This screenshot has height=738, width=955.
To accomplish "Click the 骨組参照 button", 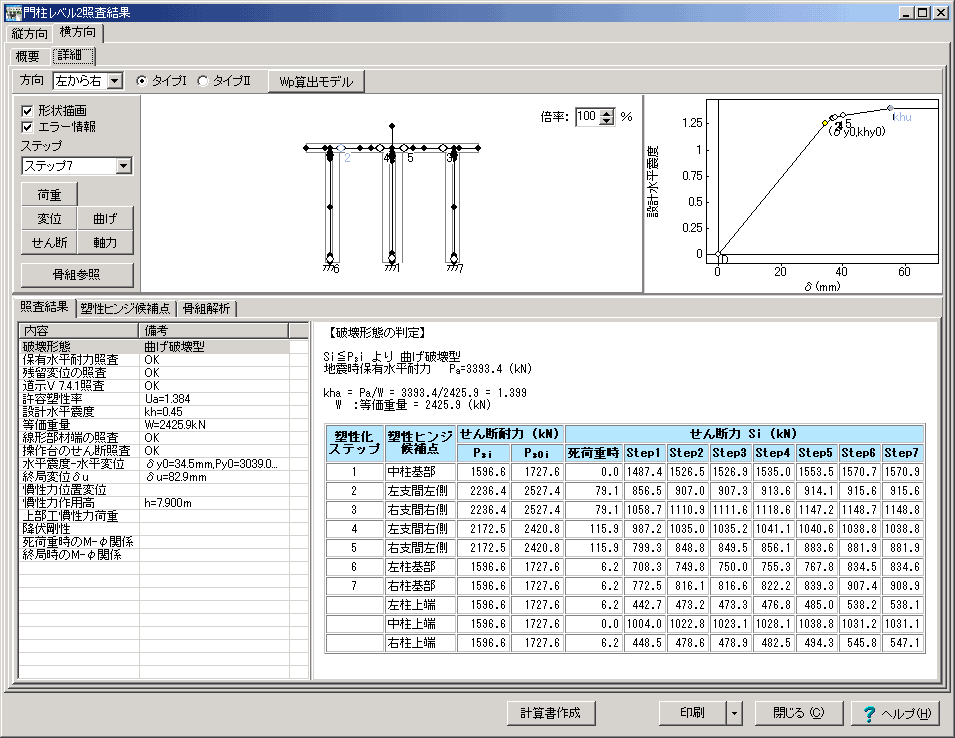I will click(77, 275).
